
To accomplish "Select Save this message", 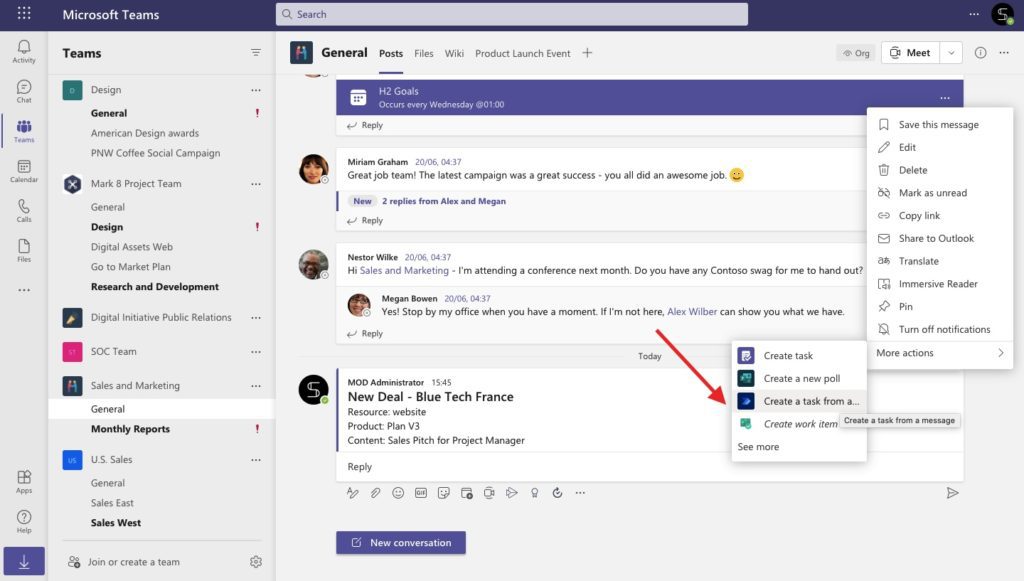I will tap(940, 125).
